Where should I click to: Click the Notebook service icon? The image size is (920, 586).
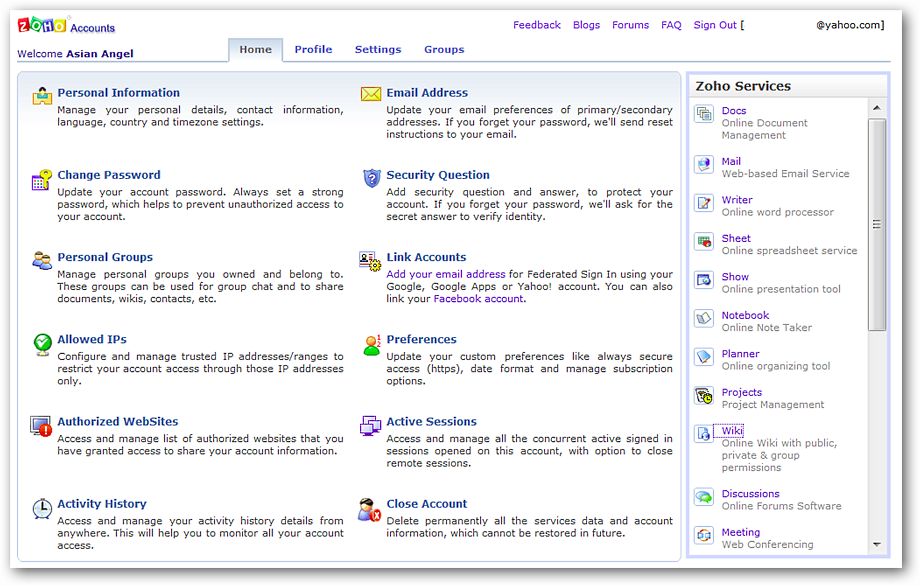(x=703, y=318)
